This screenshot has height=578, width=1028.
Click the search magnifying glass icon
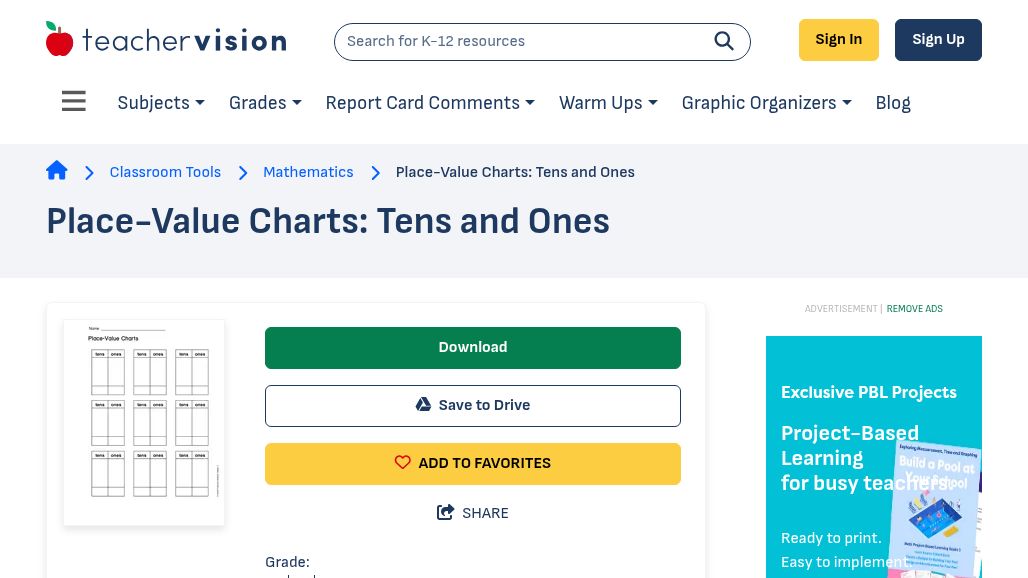point(724,41)
